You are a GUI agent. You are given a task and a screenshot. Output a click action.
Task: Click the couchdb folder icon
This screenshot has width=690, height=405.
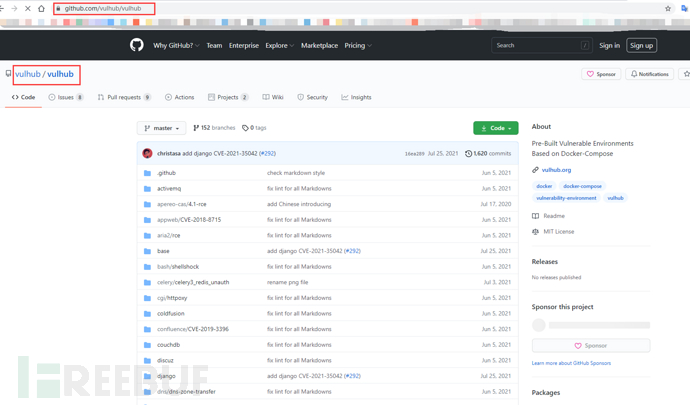[x=147, y=345]
